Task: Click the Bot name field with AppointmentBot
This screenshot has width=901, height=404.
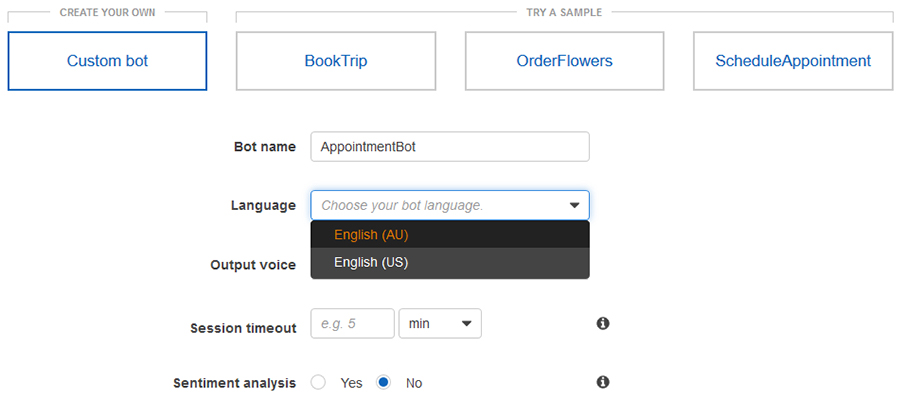Action: [449, 146]
